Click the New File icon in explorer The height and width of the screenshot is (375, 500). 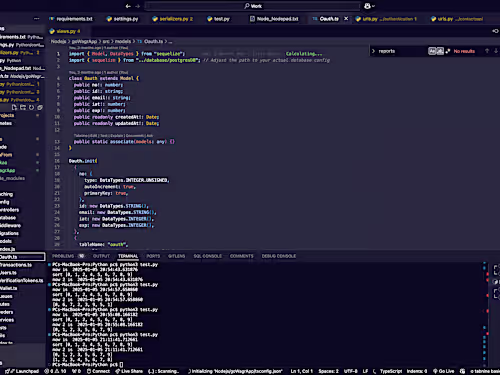click(x=14, y=107)
